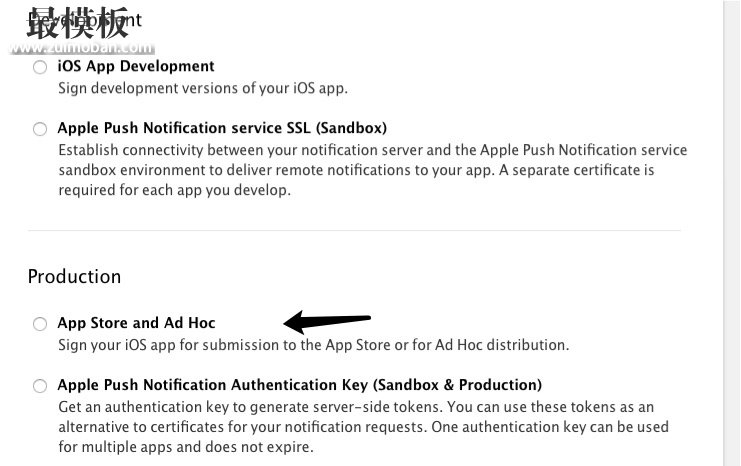Click "Sign development versions of your iOS app" text
The height and width of the screenshot is (466, 741).
coord(203,88)
